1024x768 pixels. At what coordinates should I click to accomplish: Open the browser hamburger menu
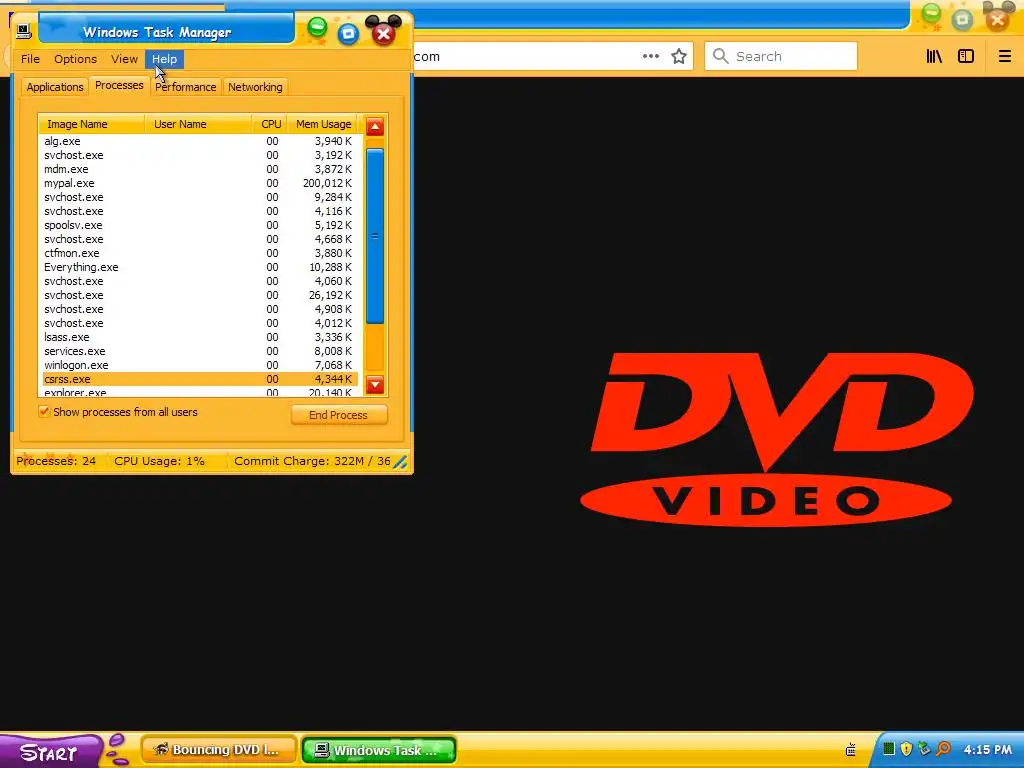click(1004, 56)
